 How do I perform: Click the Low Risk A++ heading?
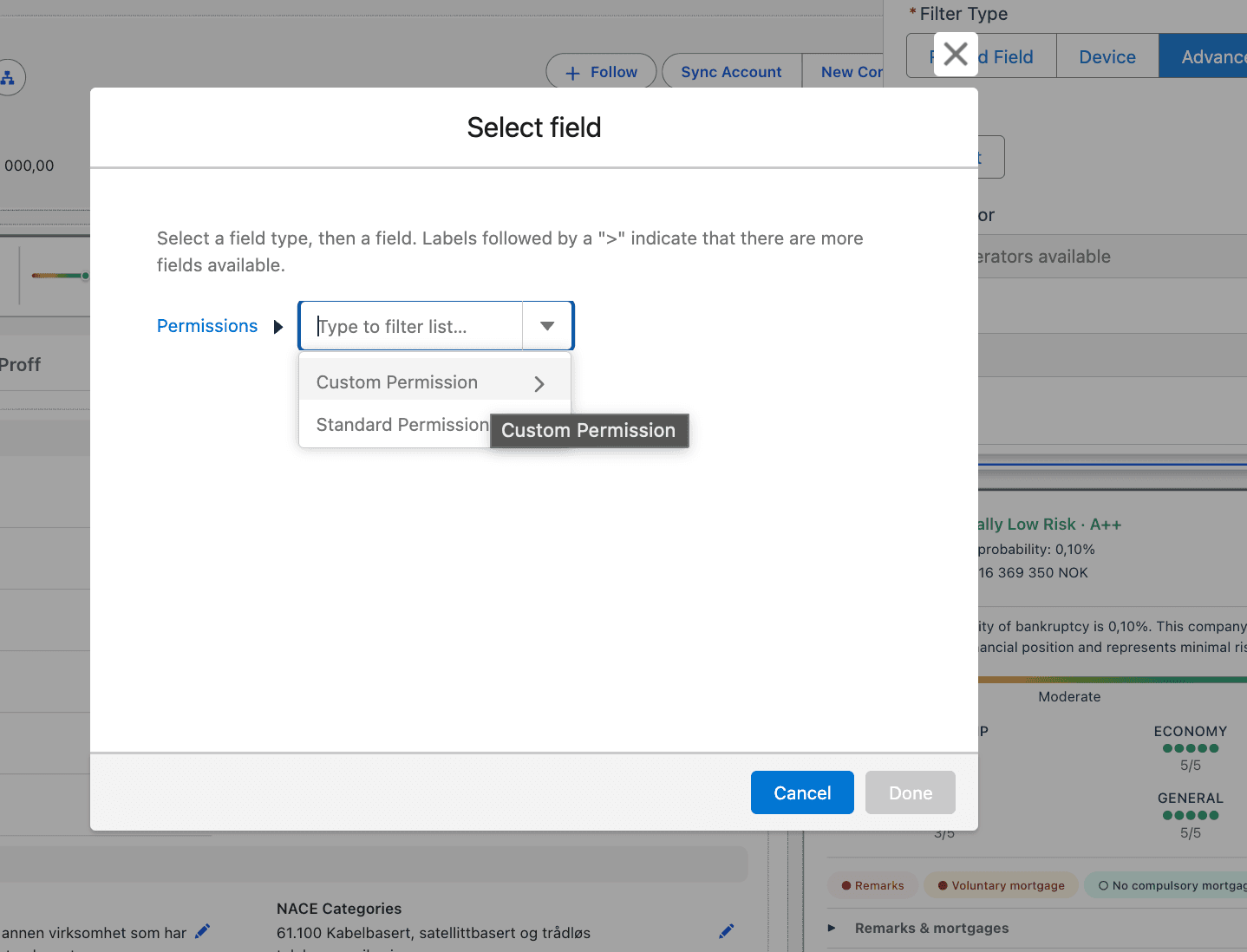(1049, 525)
